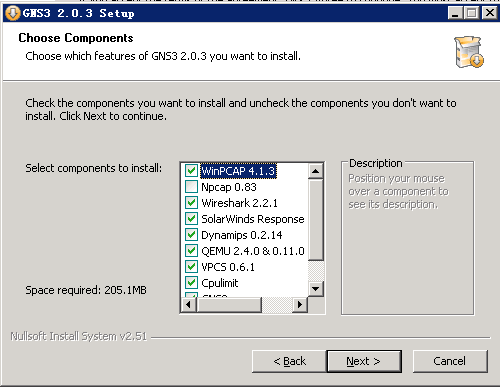
Task: Click the GNS3 installer icon in the title bar
Action: pyautogui.click(x=13, y=13)
